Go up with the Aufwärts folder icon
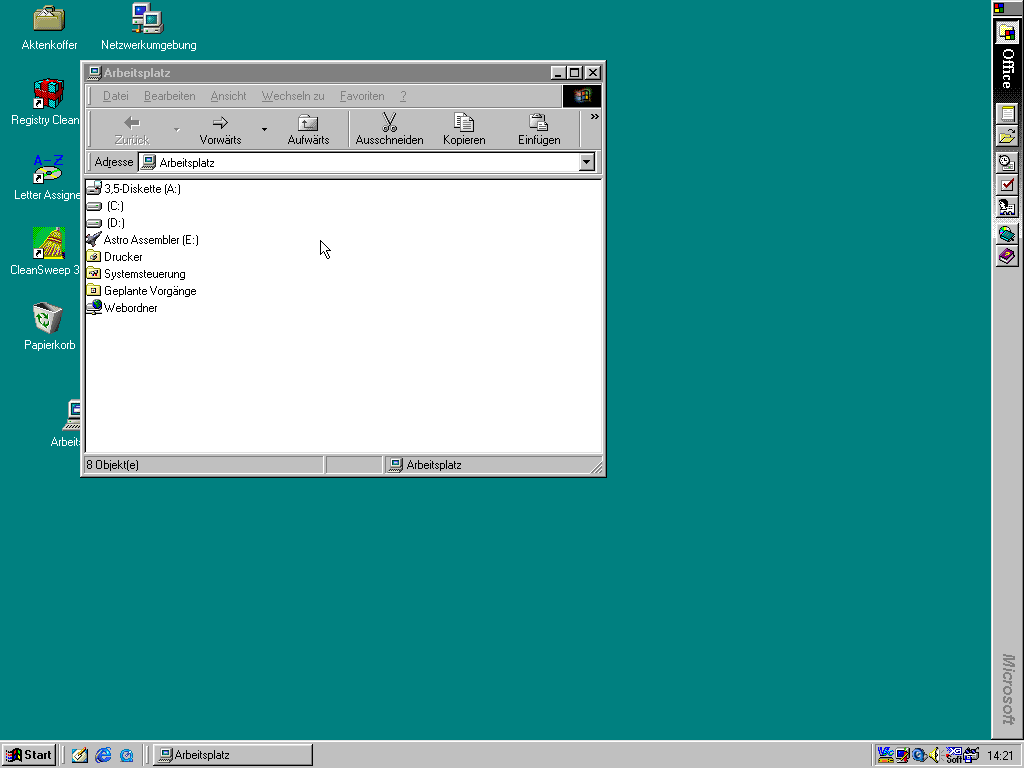 (308, 122)
